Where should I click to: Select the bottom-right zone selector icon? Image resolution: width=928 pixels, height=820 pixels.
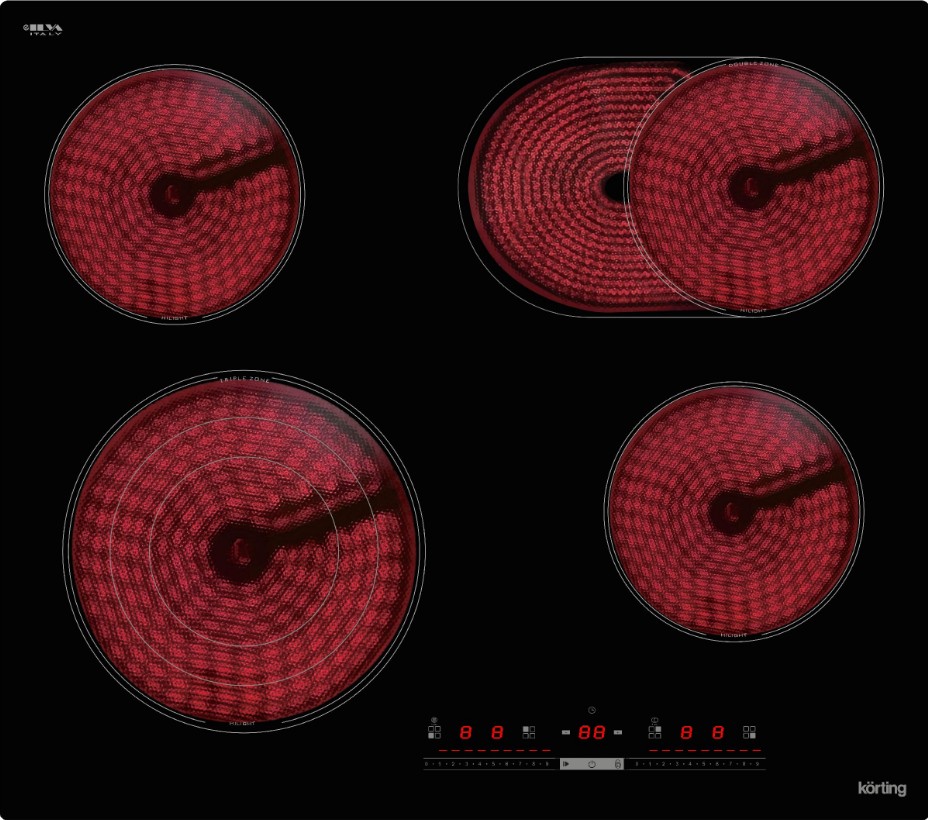pyautogui.click(x=749, y=732)
